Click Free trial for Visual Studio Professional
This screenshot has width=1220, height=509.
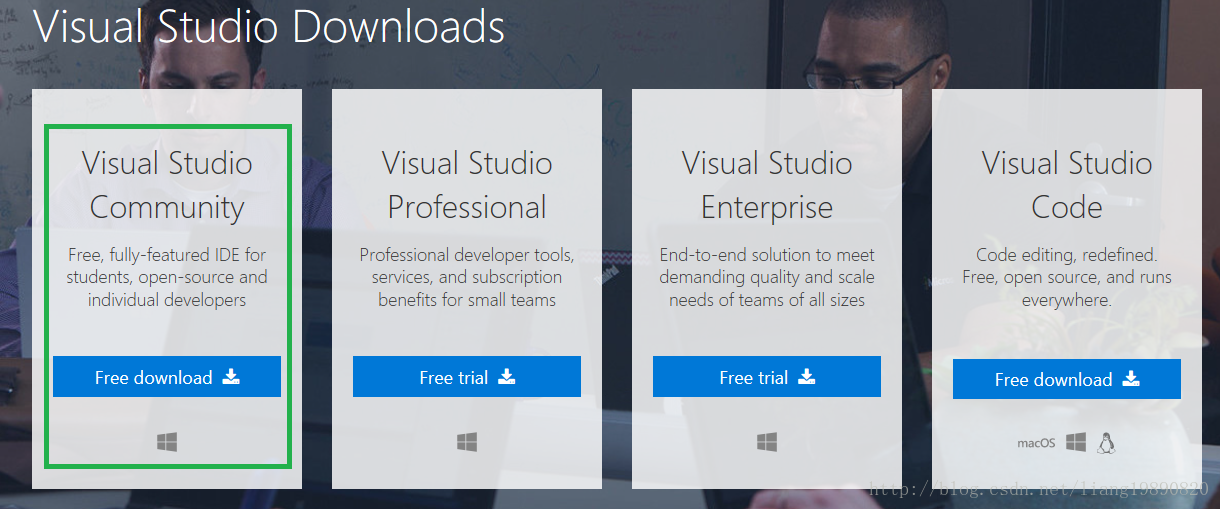pos(467,377)
